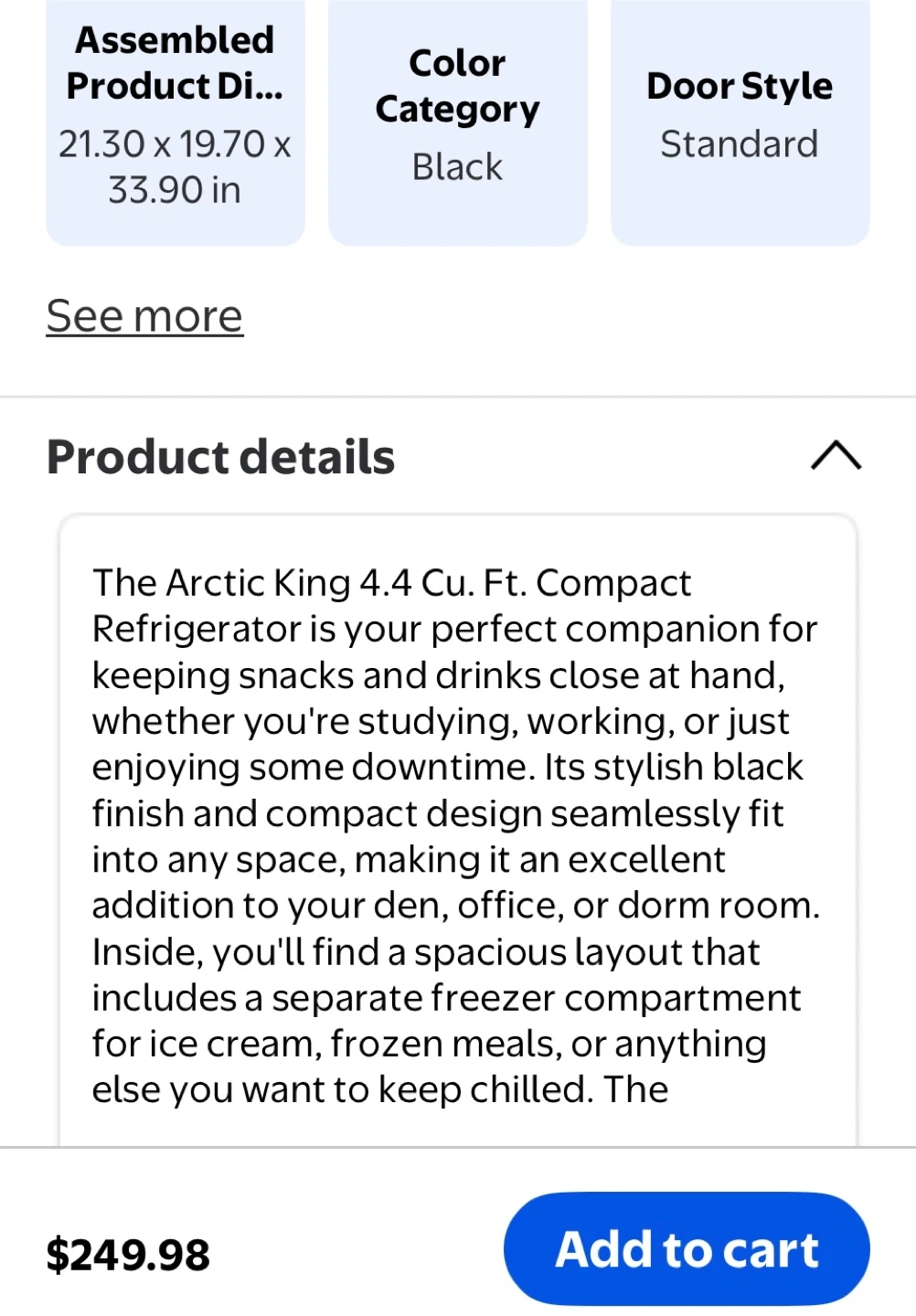Tap the Black color value
The width and height of the screenshot is (916, 1316).
[x=457, y=167]
